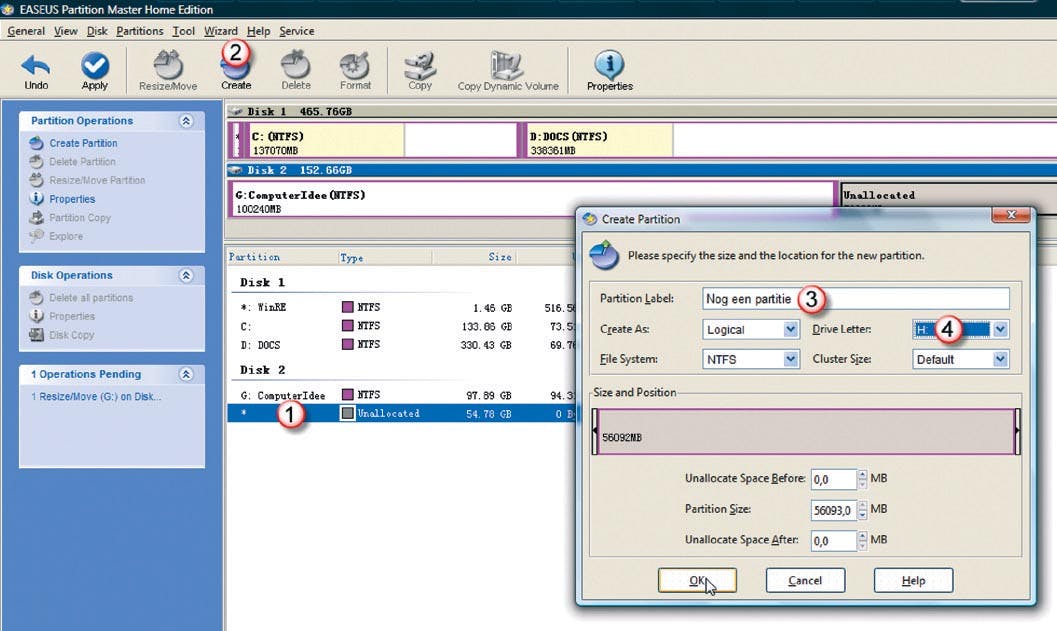Adjust the Unallocate Space Before spinner

coord(862,479)
